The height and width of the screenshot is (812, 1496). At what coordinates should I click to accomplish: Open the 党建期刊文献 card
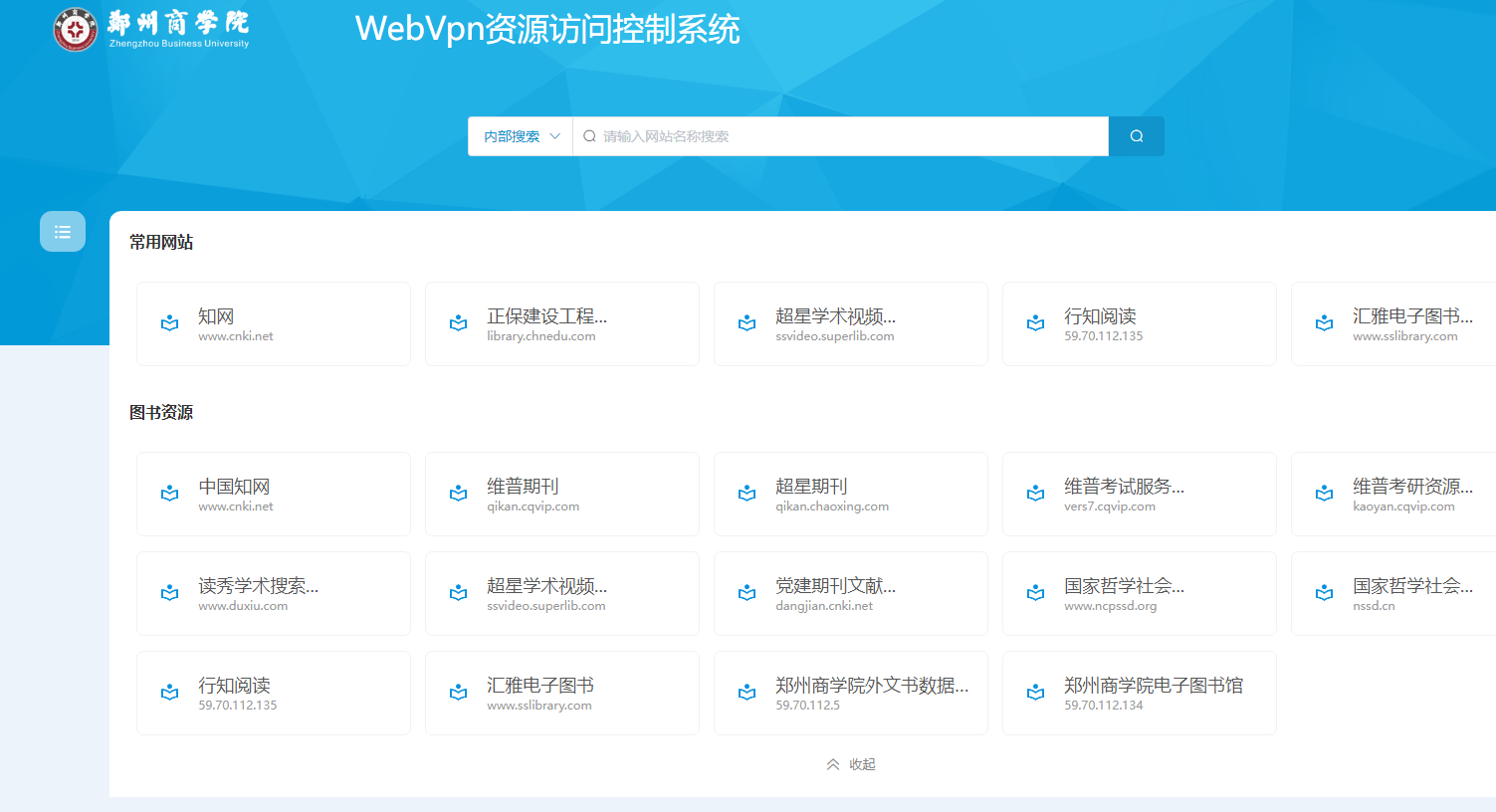click(x=851, y=594)
